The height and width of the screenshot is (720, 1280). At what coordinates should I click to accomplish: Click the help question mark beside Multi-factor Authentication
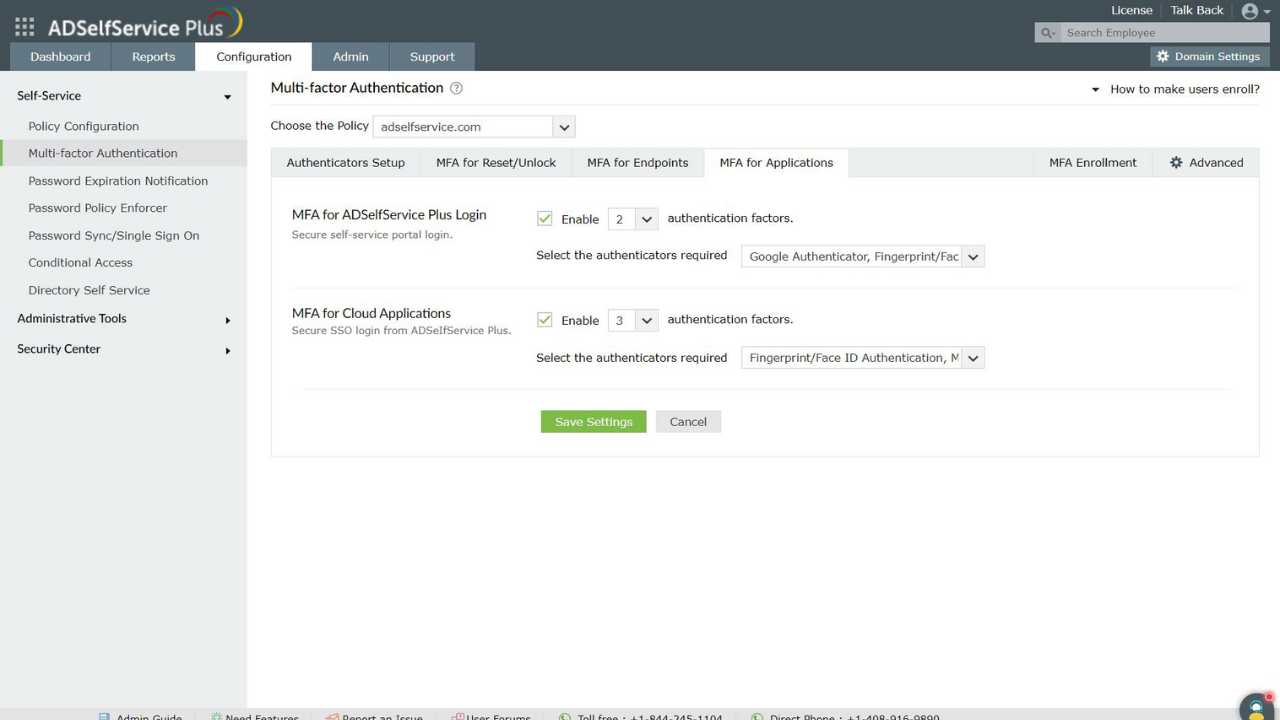click(456, 88)
